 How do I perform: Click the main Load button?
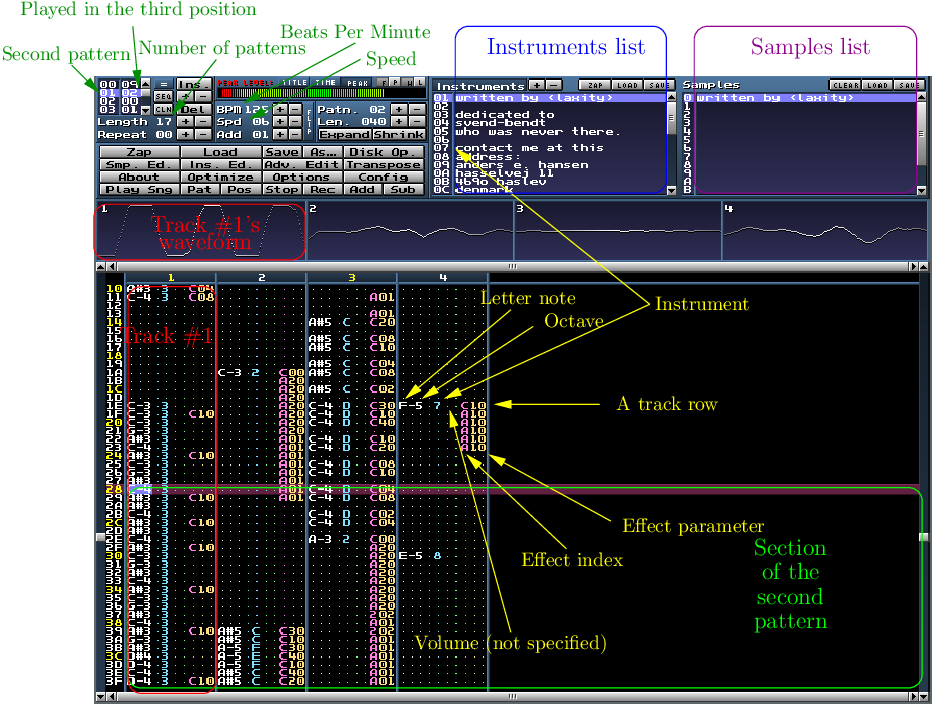click(220, 152)
